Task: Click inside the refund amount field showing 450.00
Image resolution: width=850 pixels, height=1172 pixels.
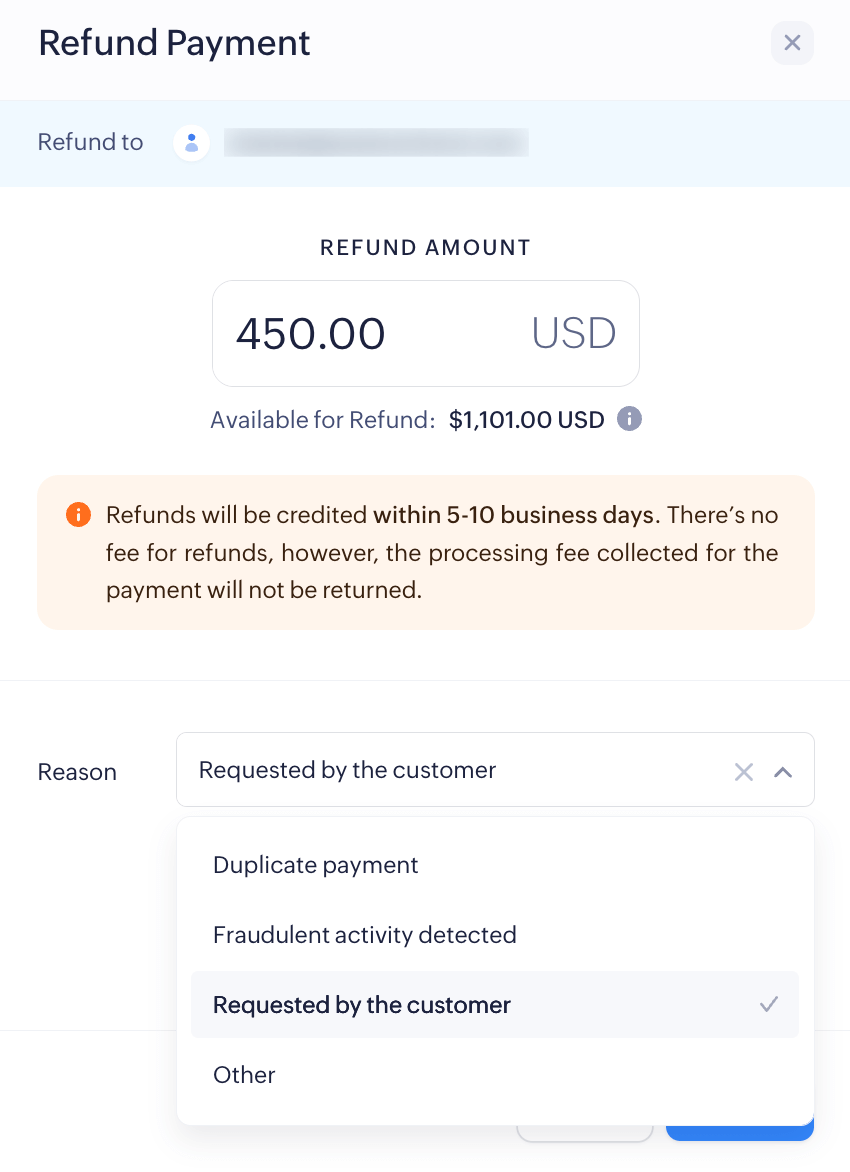Action: point(310,333)
